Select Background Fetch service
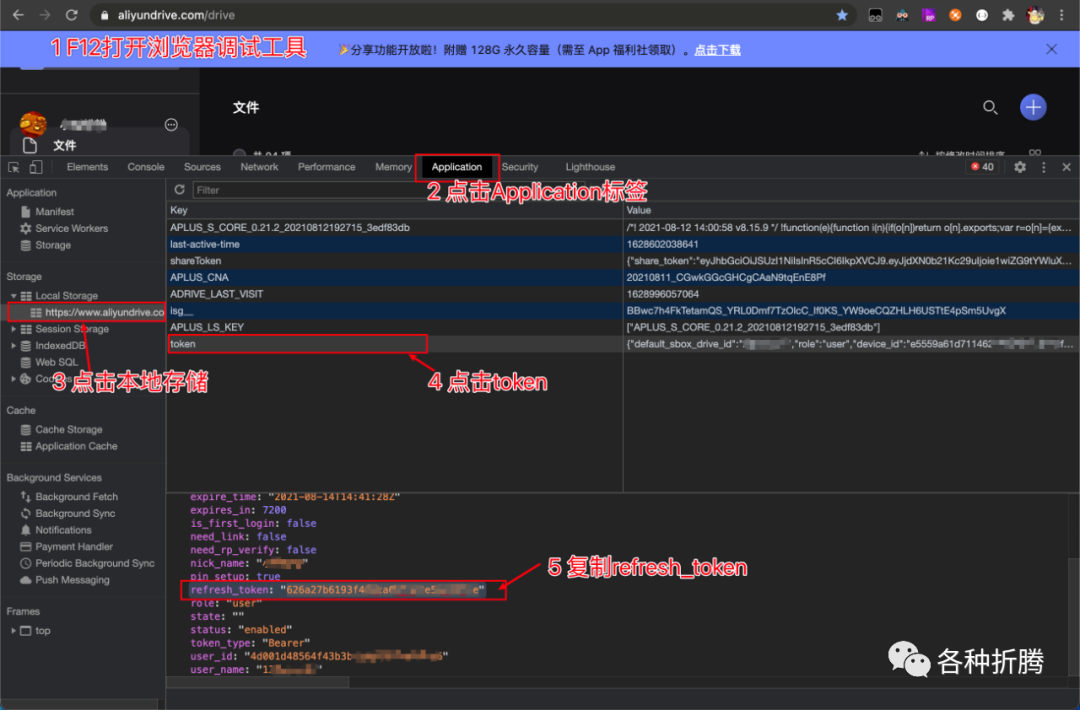 coord(76,497)
